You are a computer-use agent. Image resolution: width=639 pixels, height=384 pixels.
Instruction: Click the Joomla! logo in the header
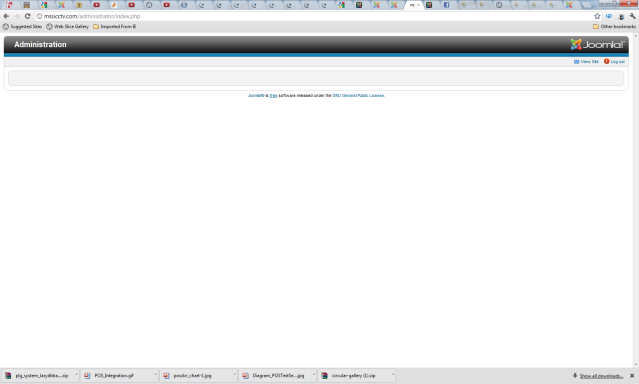point(597,44)
